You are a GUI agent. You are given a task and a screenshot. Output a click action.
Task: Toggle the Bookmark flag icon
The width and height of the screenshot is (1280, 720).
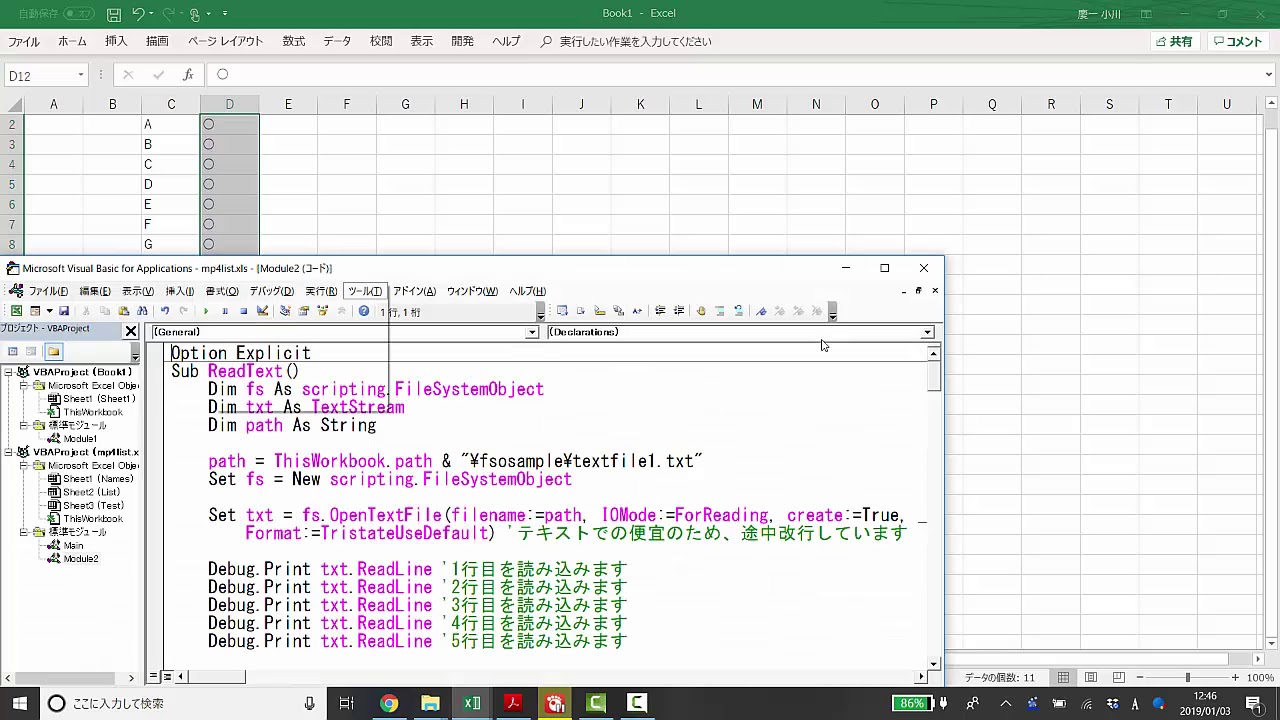(x=761, y=311)
